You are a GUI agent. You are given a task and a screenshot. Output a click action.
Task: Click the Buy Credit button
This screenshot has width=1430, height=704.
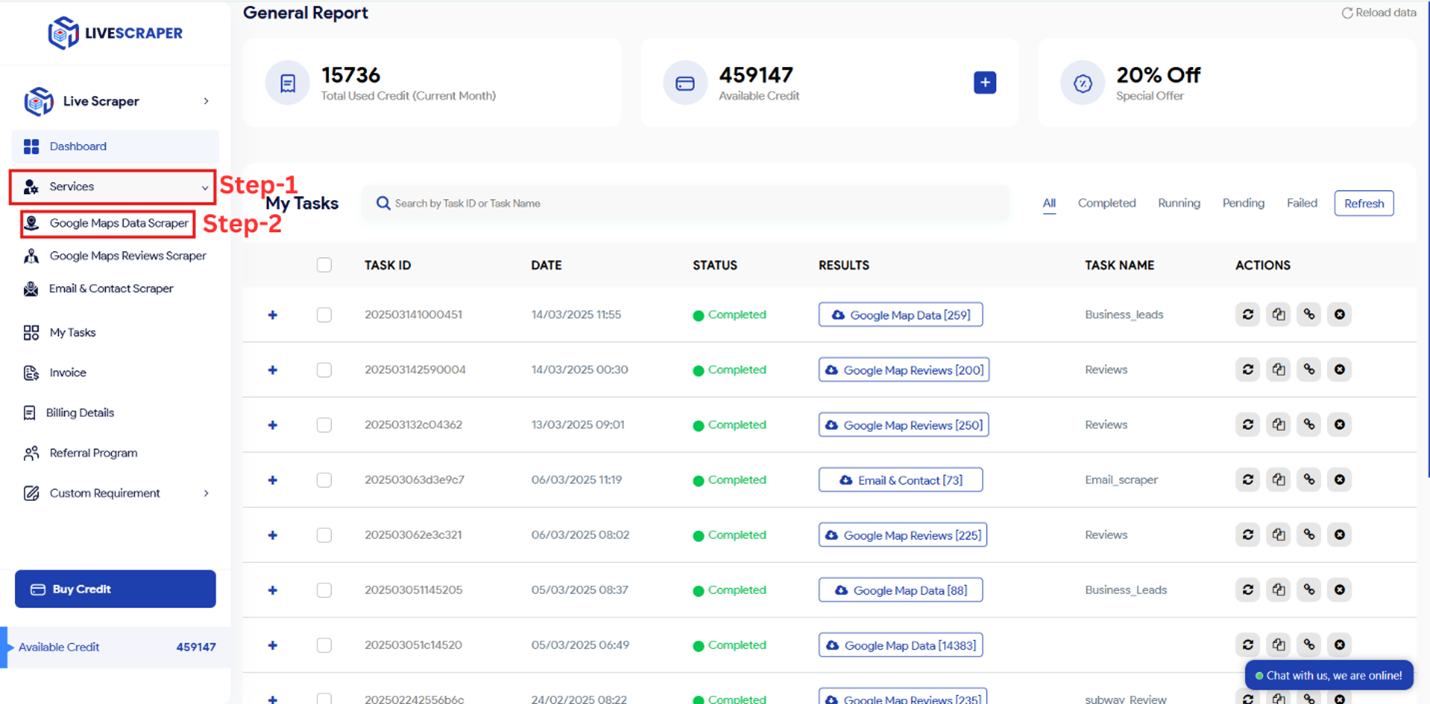click(x=115, y=589)
